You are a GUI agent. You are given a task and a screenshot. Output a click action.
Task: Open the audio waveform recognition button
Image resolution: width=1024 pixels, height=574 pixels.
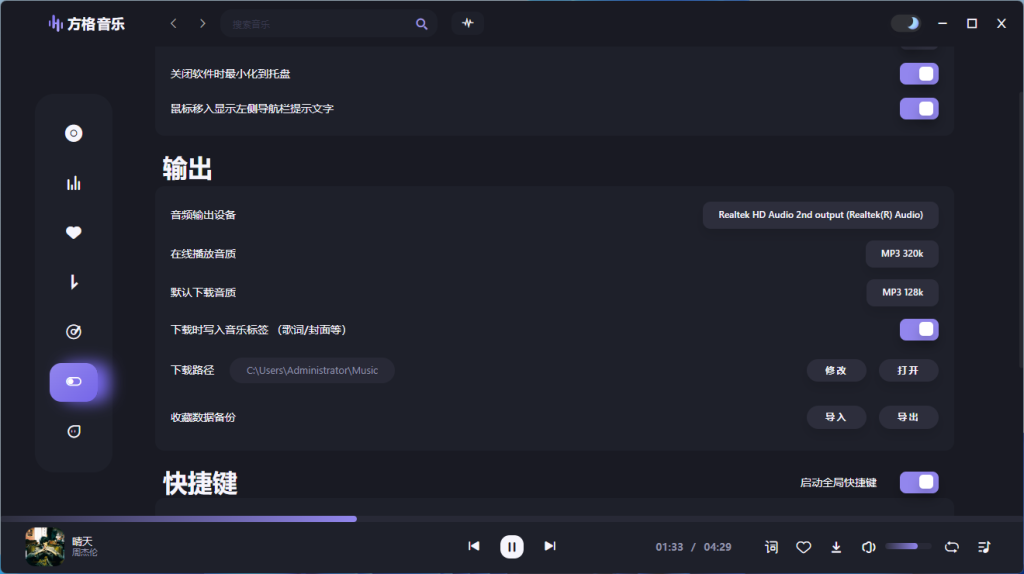click(x=468, y=24)
